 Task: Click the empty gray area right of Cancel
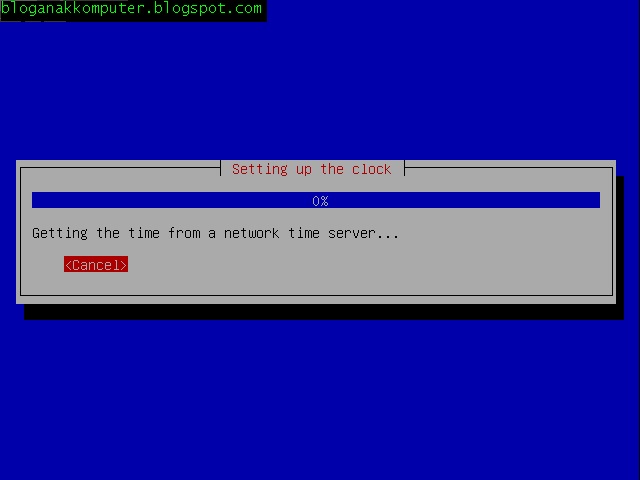point(367,264)
